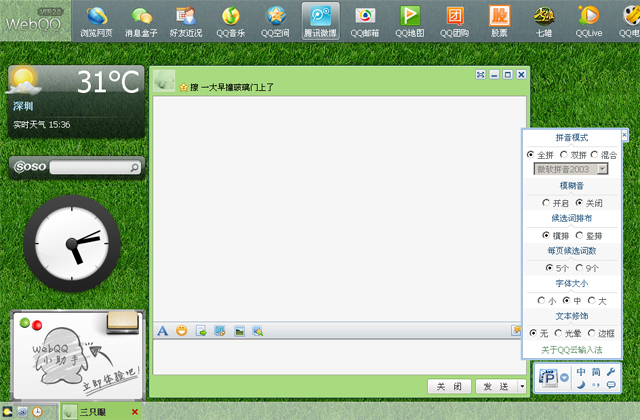
Task: Click the search magnifier in Soso box
Action: coord(134,167)
